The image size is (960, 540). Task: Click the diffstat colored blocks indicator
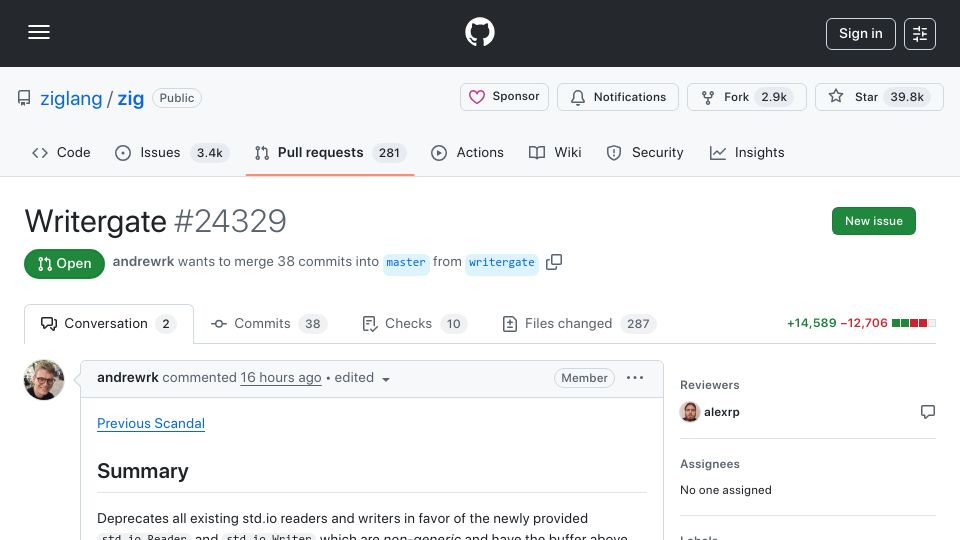pos(913,323)
